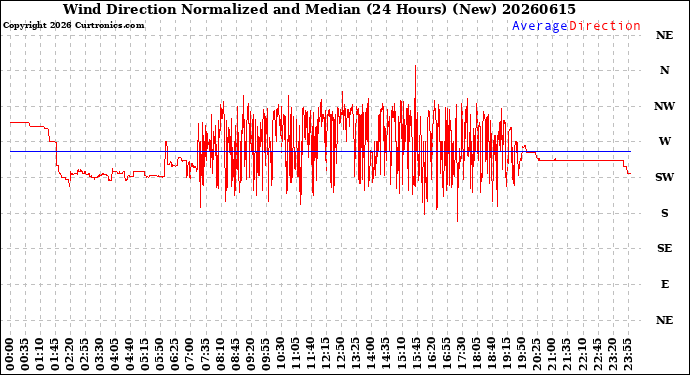Click the 12:15 time axis label
Viewport: 690px width, 375px height.
326,355
